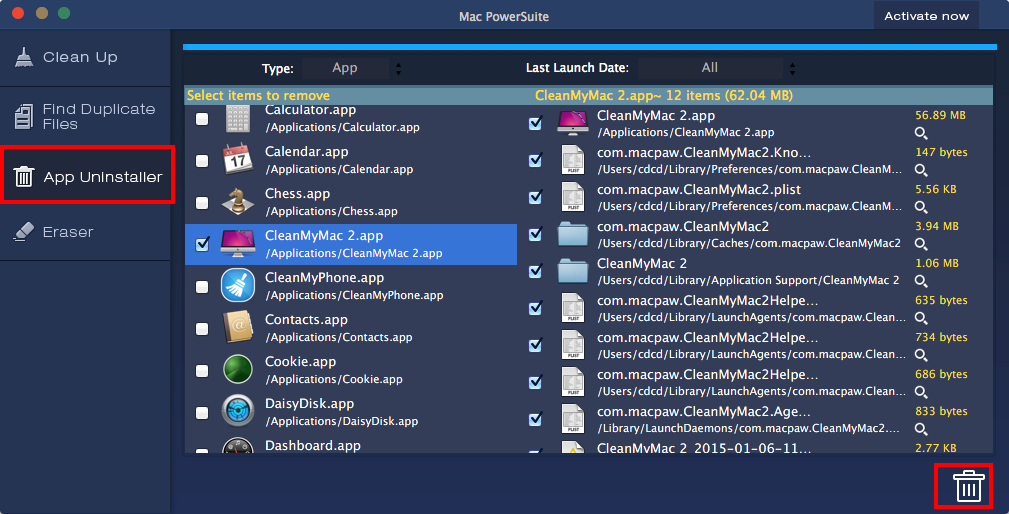Open the Type App dropdown
The image size is (1009, 514).
(345, 68)
